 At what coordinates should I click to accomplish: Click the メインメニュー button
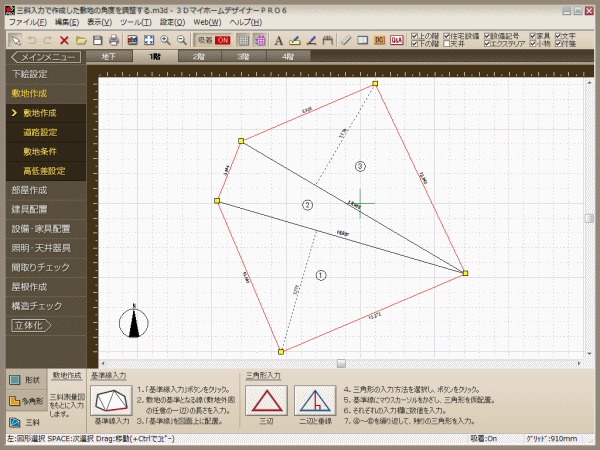click(38, 57)
